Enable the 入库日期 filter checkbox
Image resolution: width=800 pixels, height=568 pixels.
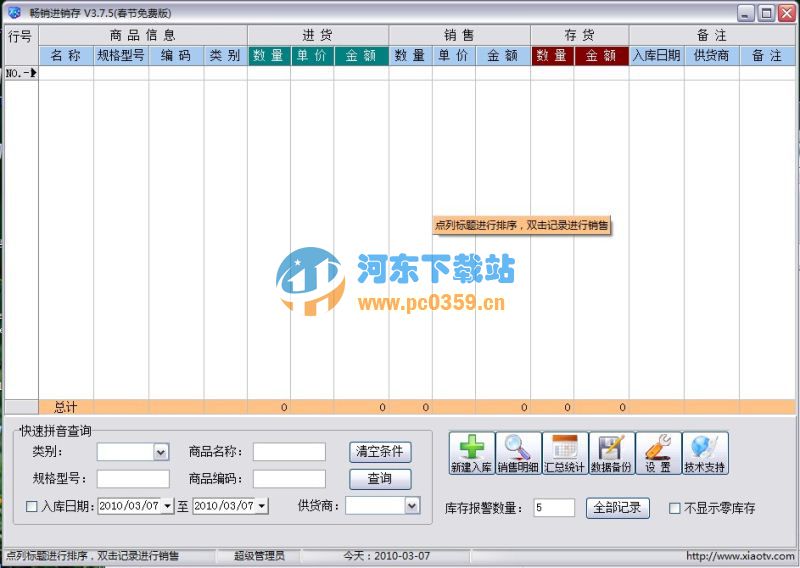coord(32,506)
